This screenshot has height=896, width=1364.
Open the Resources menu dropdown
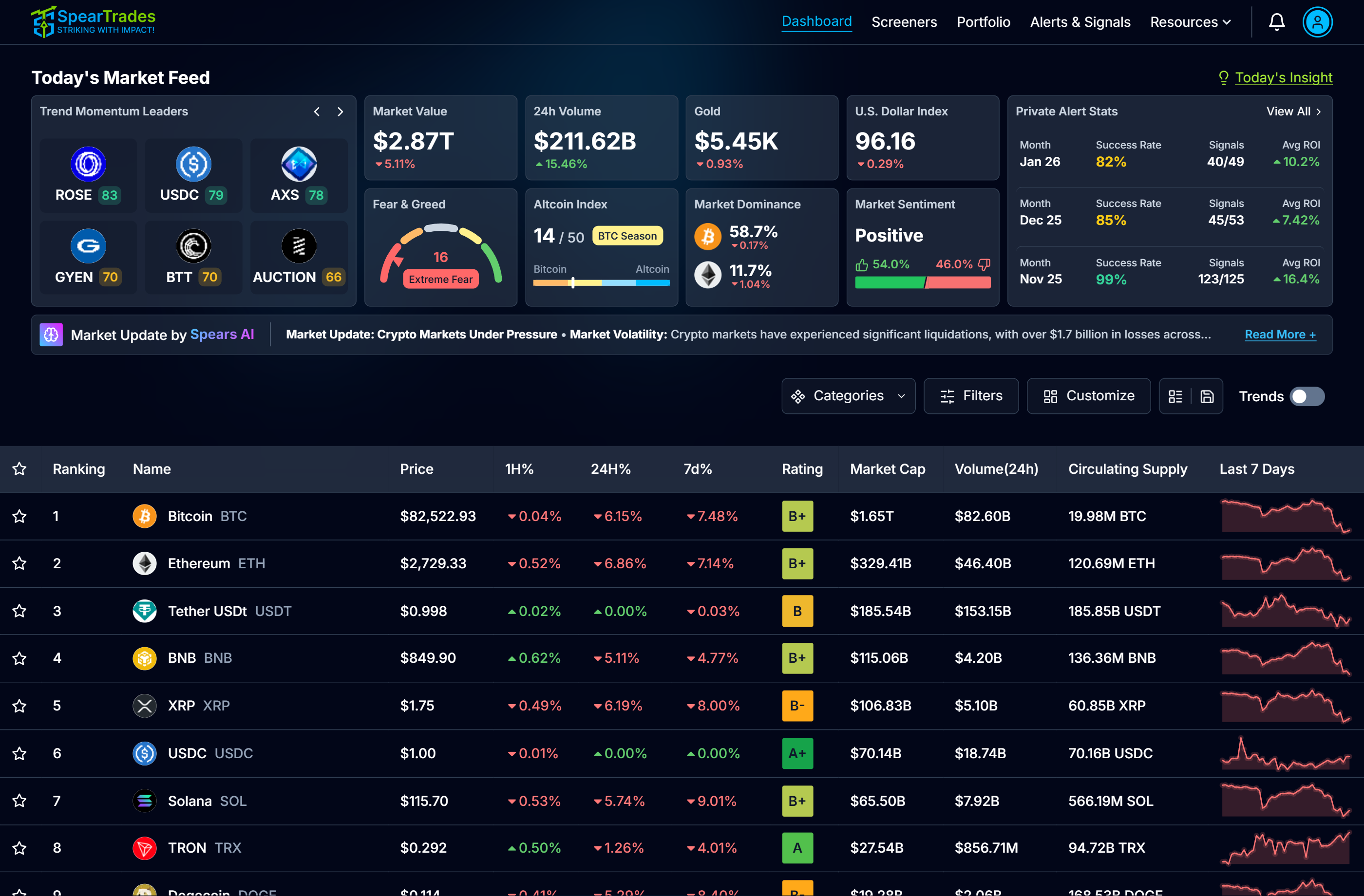[x=1191, y=22]
